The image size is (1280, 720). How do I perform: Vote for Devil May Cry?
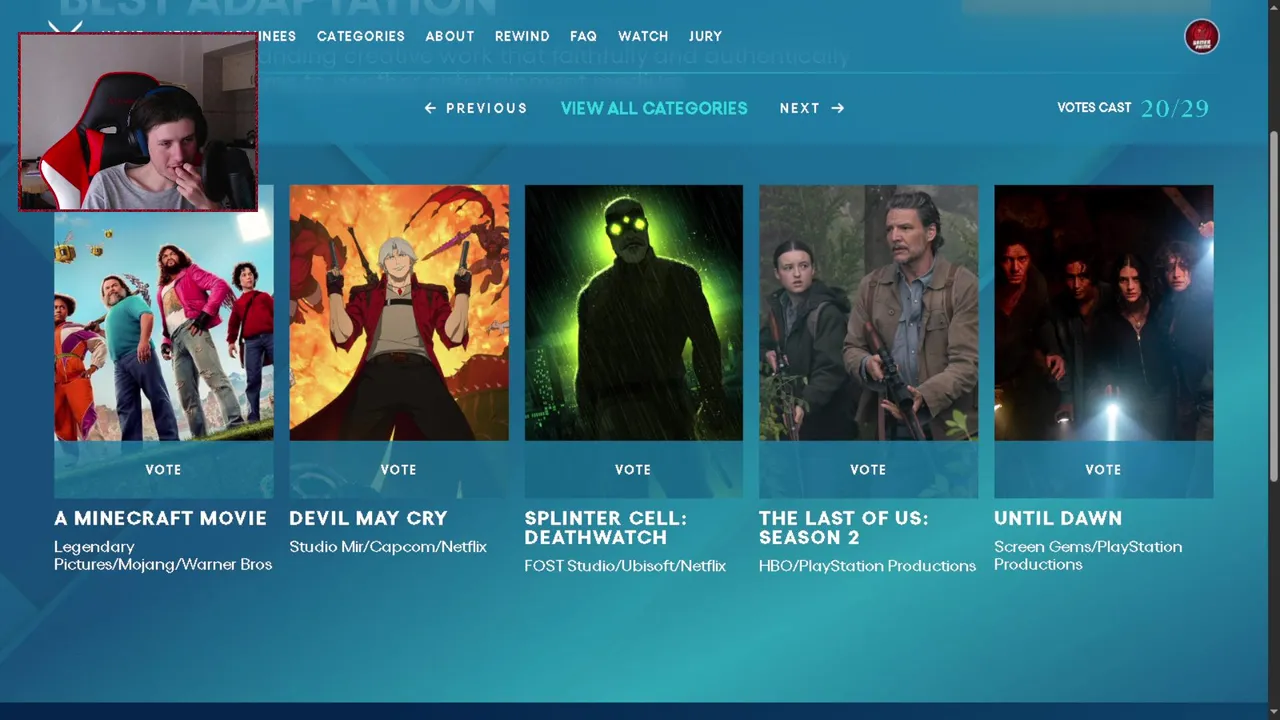[398, 469]
